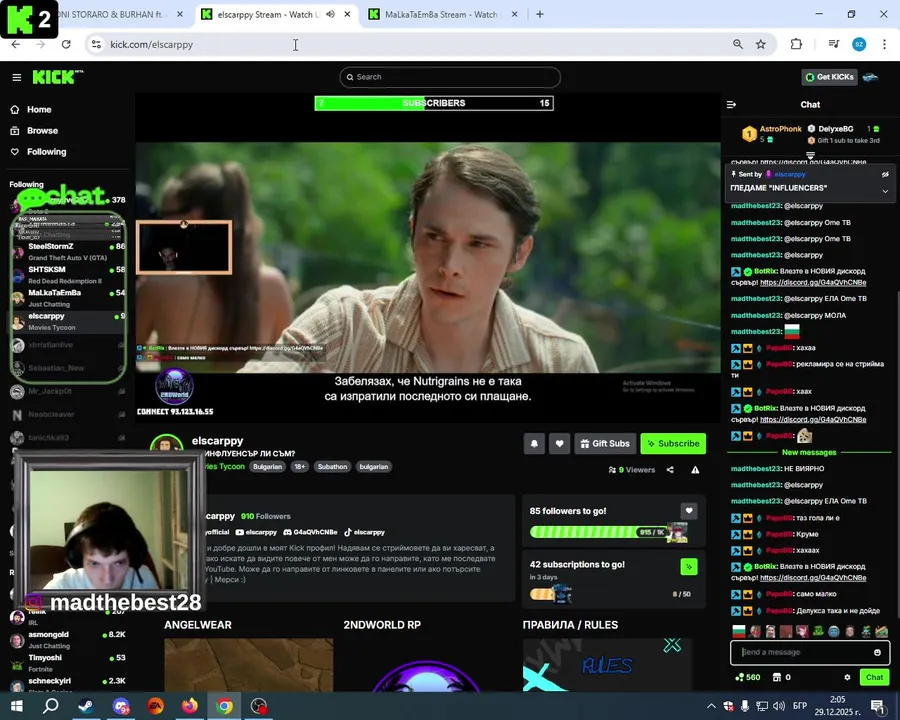900x720 pixels.
Task: Toggle the channel notification bell
Action: pos(534,444)
